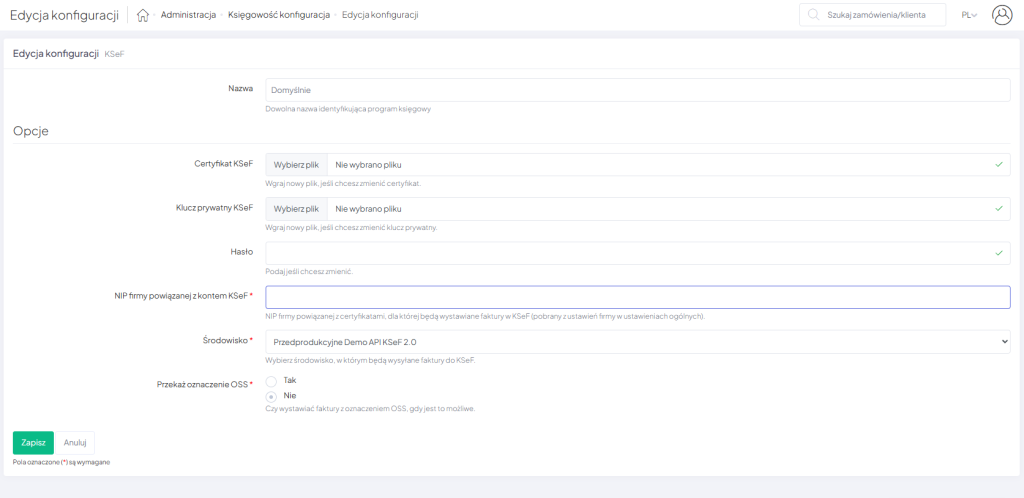Expand the PL language selector
This screenshot has width=1024, height=498.
coord(968,15)
